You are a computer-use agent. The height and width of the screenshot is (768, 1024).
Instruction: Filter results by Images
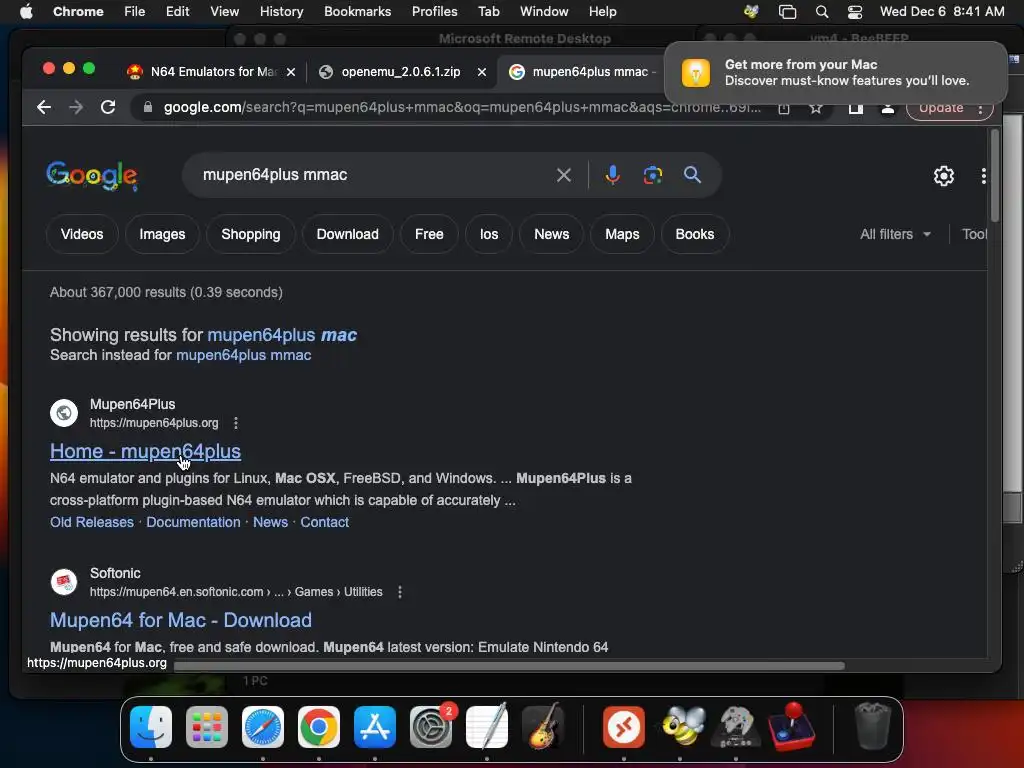point(162,234)
